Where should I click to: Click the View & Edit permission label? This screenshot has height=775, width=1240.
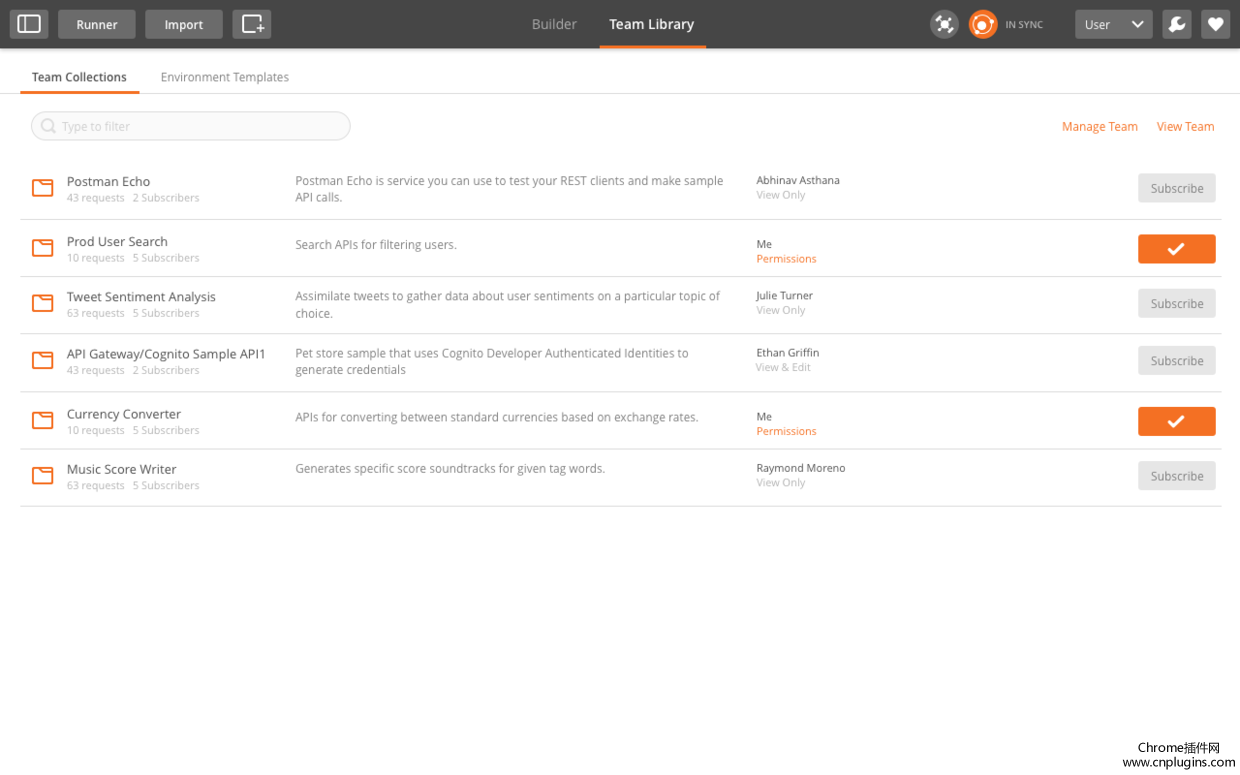[x=783, y=367]
